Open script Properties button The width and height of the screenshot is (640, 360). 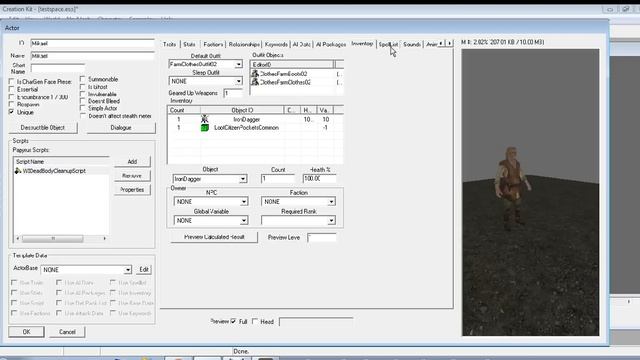[132, 190]
